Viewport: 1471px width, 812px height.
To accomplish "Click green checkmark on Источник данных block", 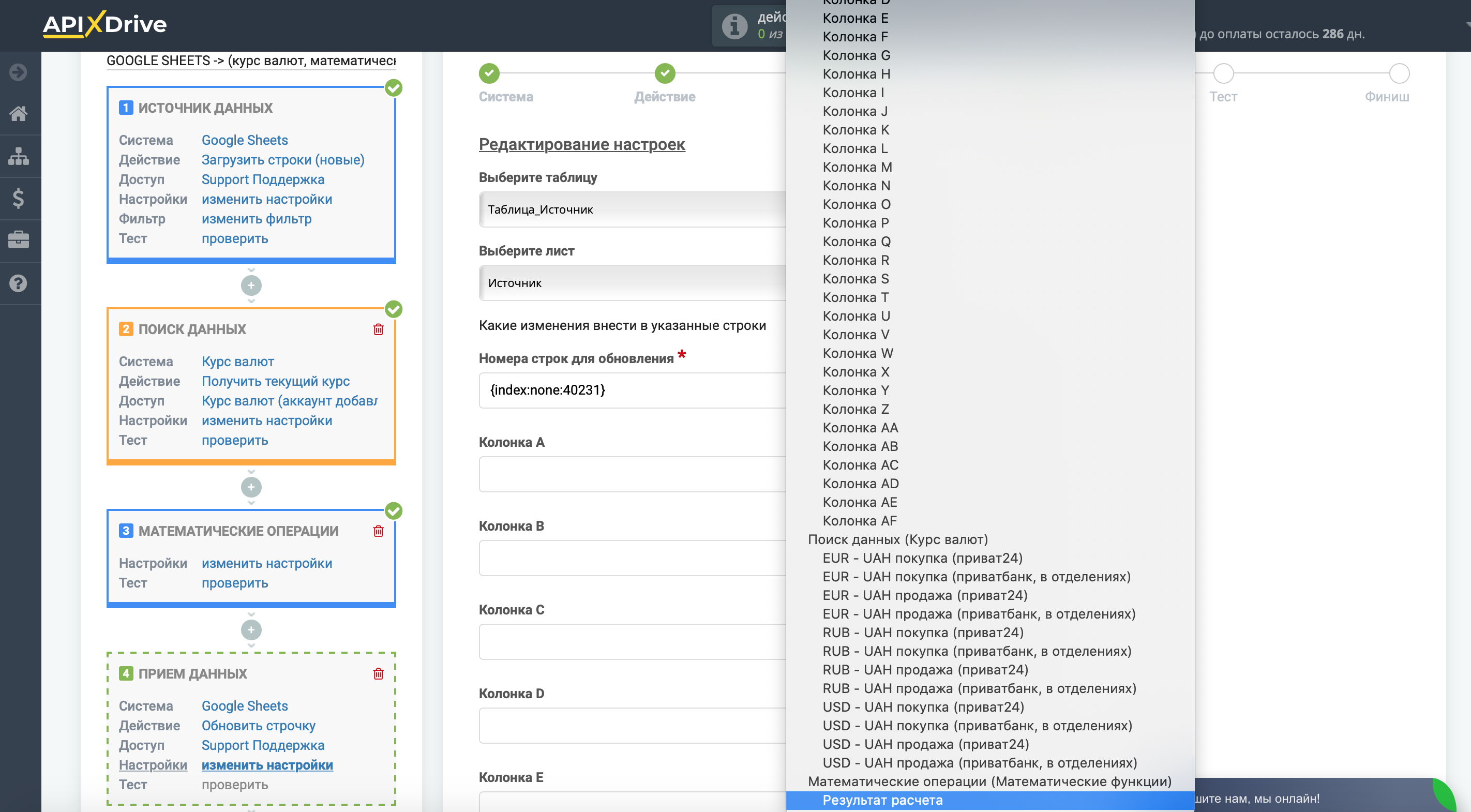I will coord(394,87).
